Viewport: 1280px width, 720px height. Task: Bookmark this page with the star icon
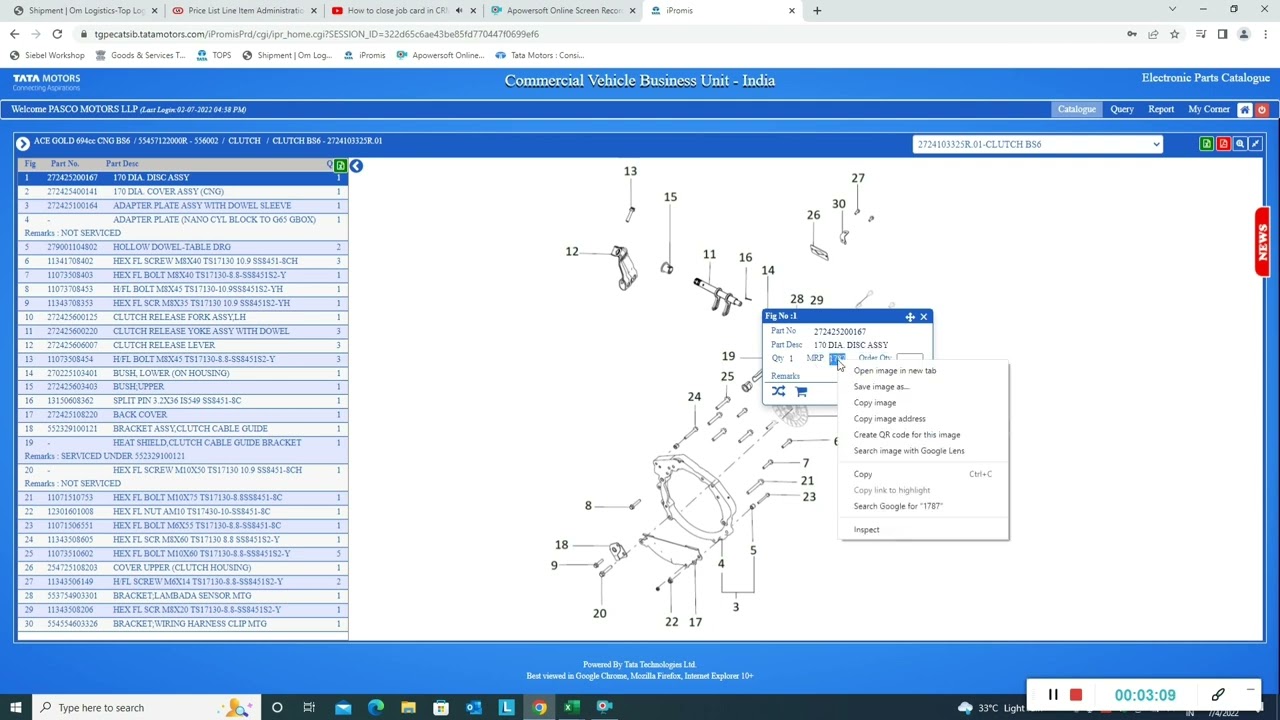tap(1175, 34)
